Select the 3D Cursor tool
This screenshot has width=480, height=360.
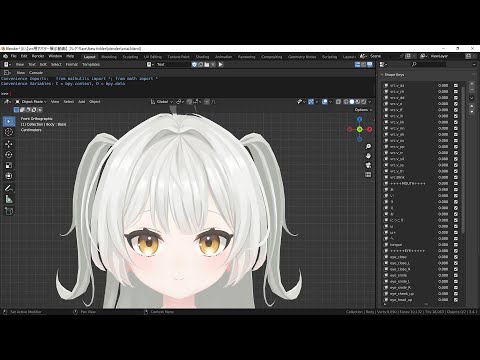pos(9,132)
